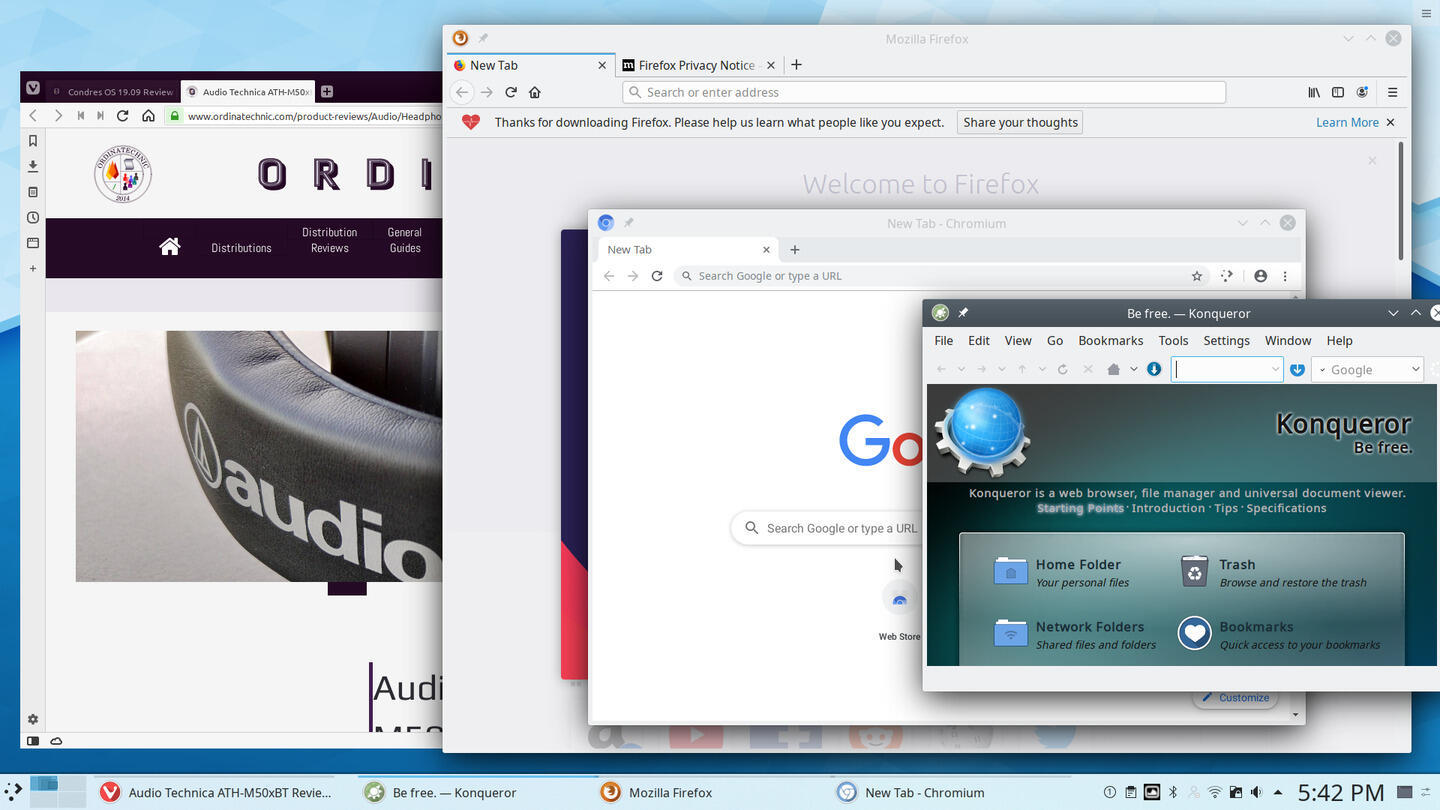Open Chromium extensions puzzle icon
Viewport: 1440px width, 810px height.
click(1227, 276)
